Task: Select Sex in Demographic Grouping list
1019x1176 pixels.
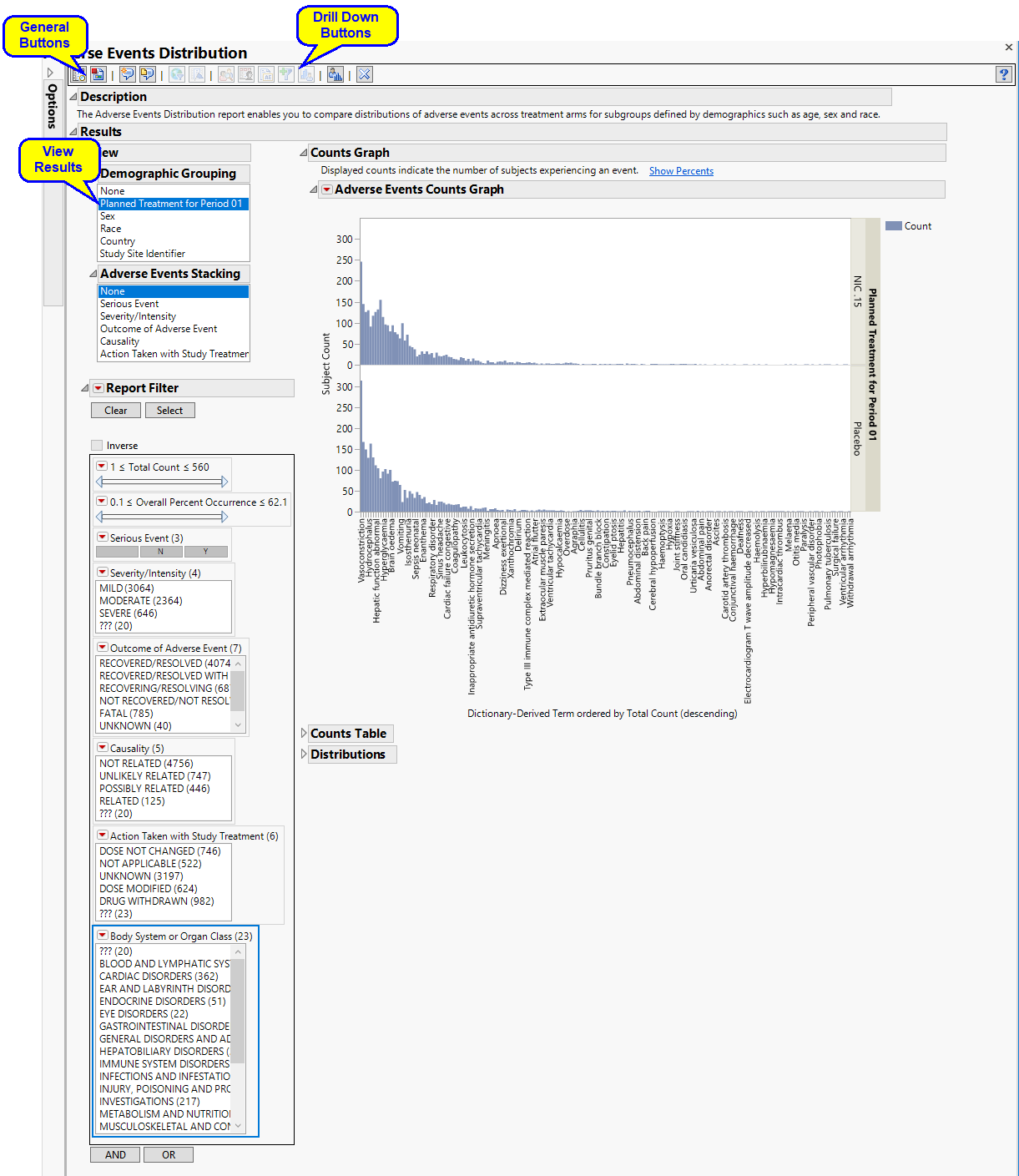Action: (173, 216)
